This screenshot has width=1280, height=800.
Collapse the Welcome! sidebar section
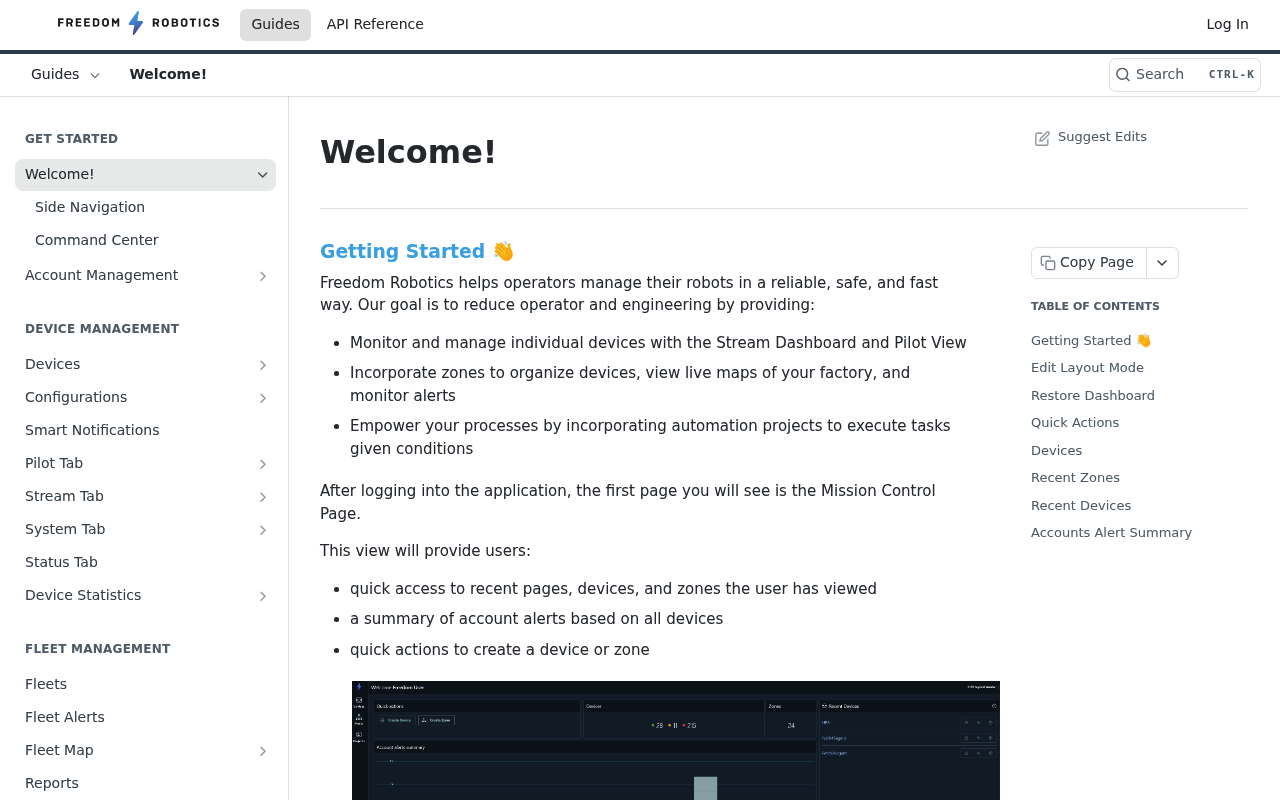pyautogui.click(x=263, y=175)
